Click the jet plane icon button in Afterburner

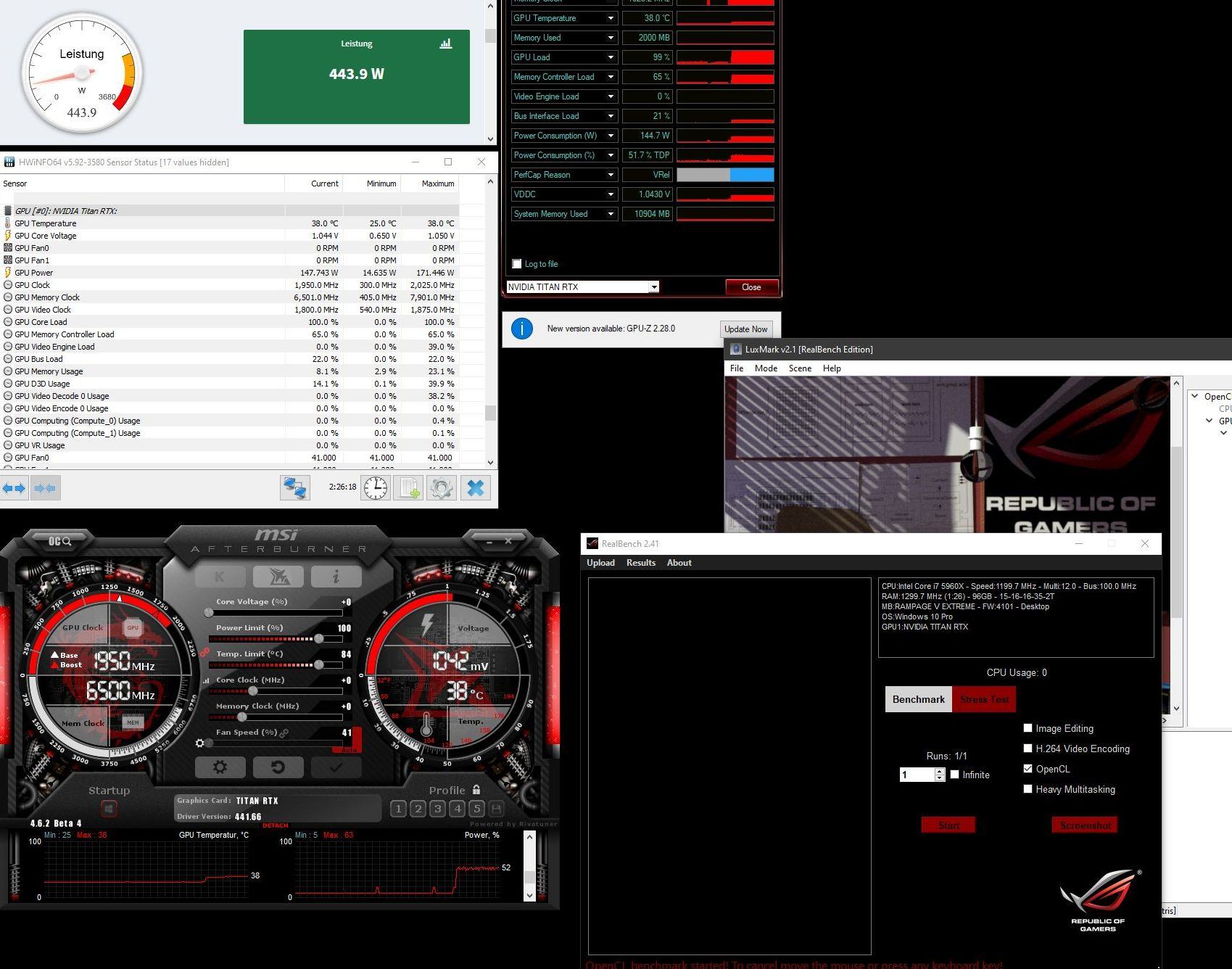coord(278,577)
